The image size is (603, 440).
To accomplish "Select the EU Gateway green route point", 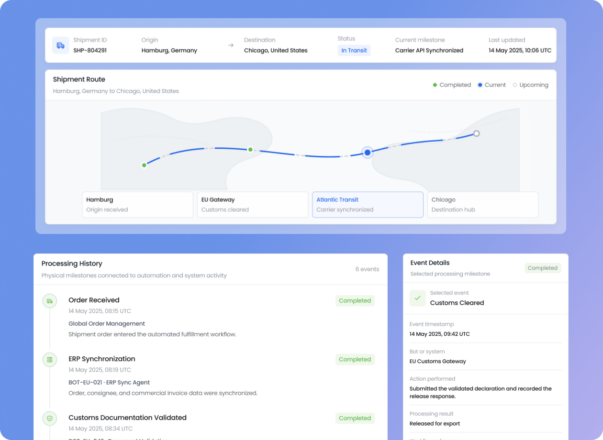I will pos(250,149).
